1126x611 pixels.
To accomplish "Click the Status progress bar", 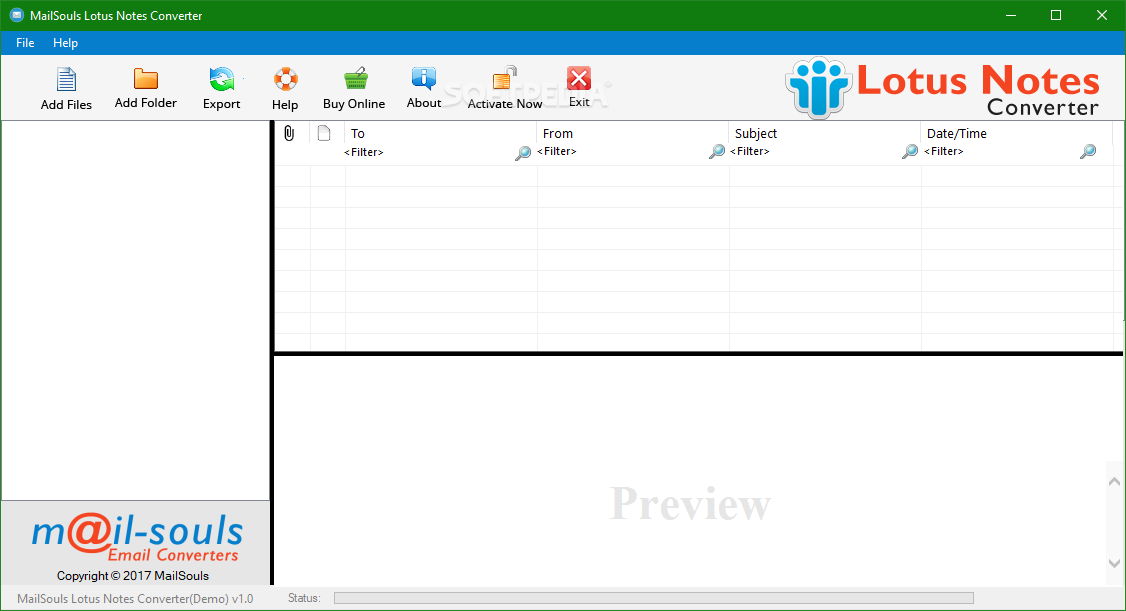I will (x=653, y=598).
